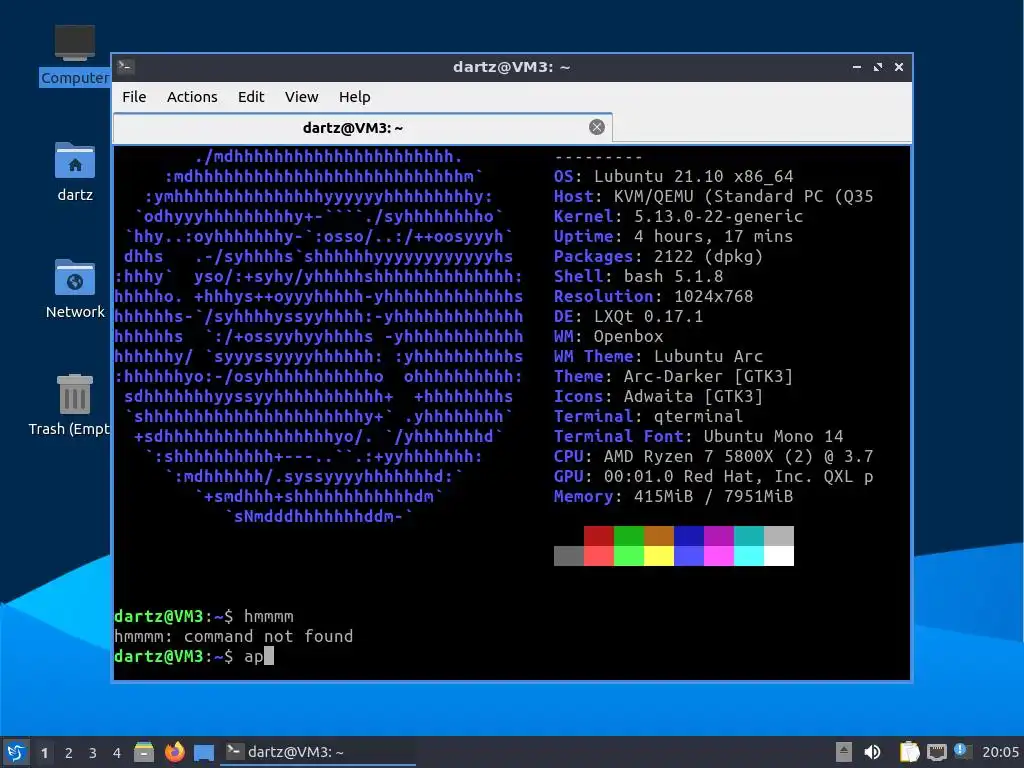Open the Lubuntu start menu
This screenshot has height=768, width=1024.
pos(15,752)
